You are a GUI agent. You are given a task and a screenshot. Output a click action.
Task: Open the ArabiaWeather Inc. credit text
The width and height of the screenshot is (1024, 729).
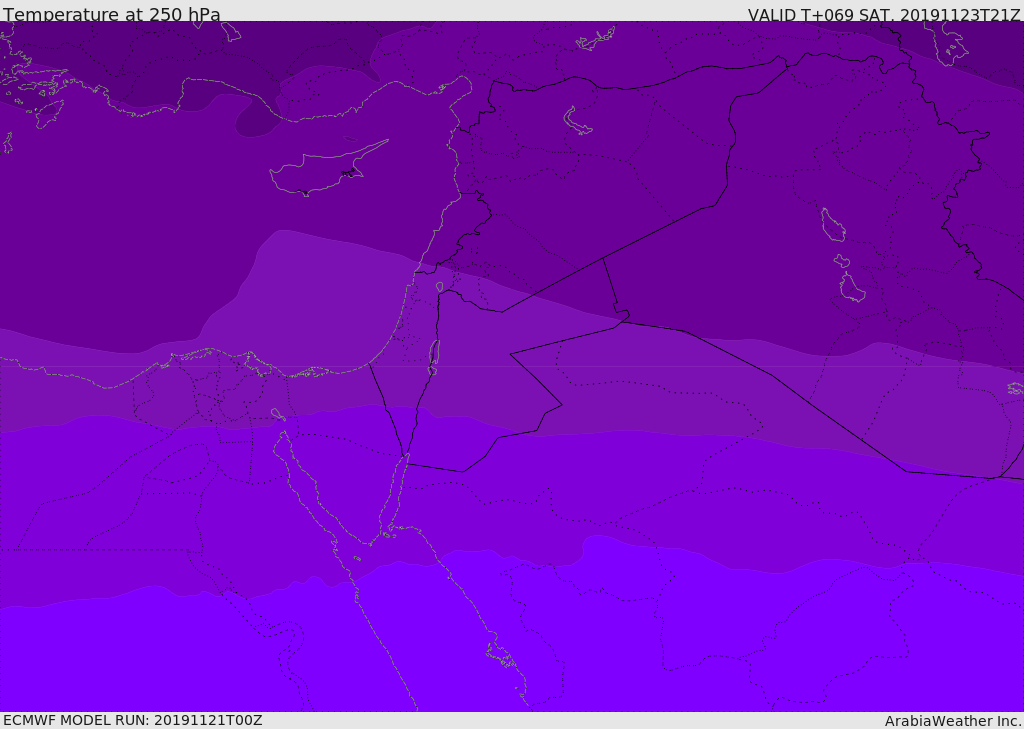tap(953, 721)
